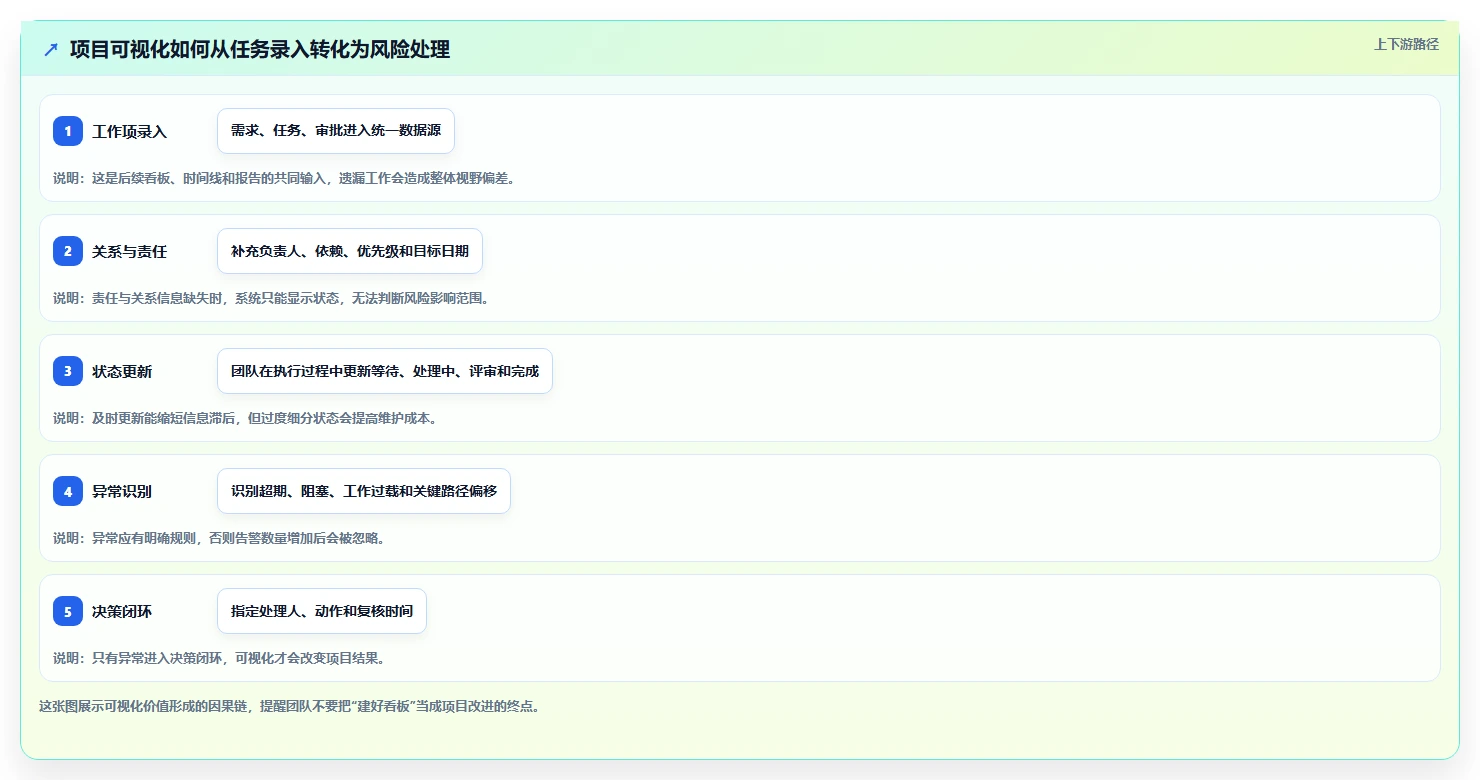Screen dimensions: 1480x780
Task: Click the '工作项录入' step label
Action: 130,132
